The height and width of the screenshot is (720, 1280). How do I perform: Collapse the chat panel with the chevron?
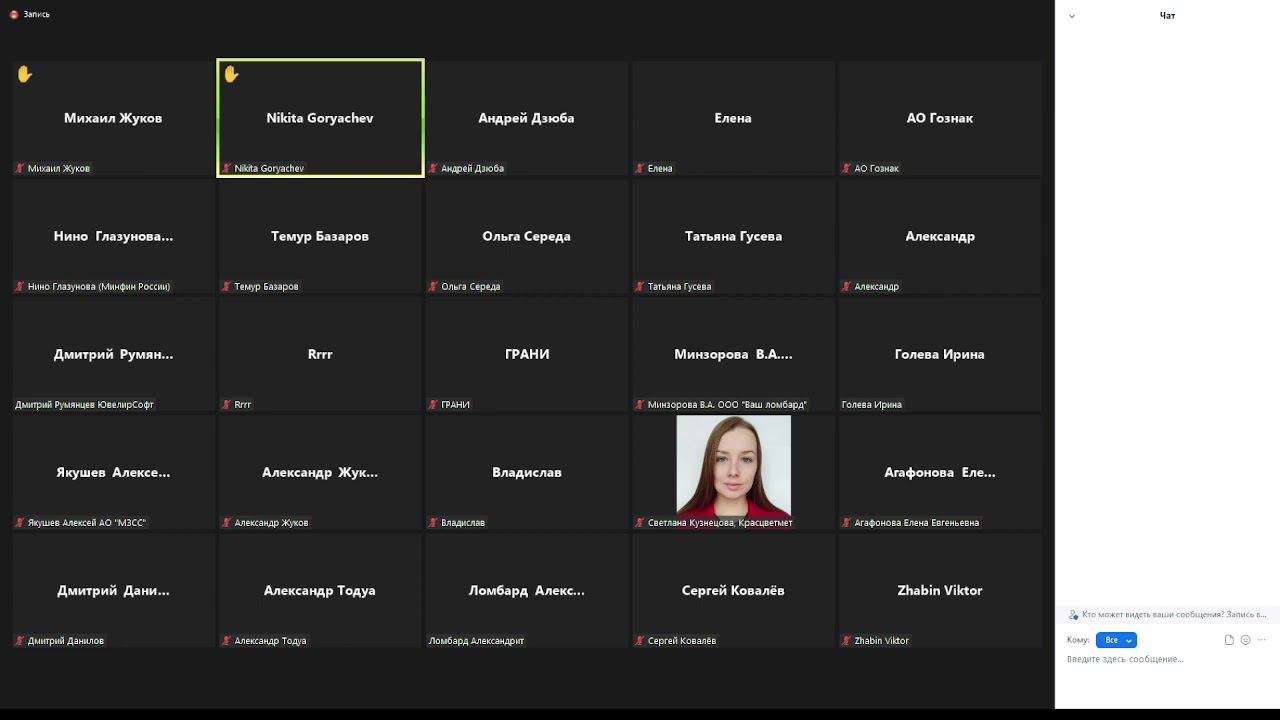click(x=1072, y=16)
